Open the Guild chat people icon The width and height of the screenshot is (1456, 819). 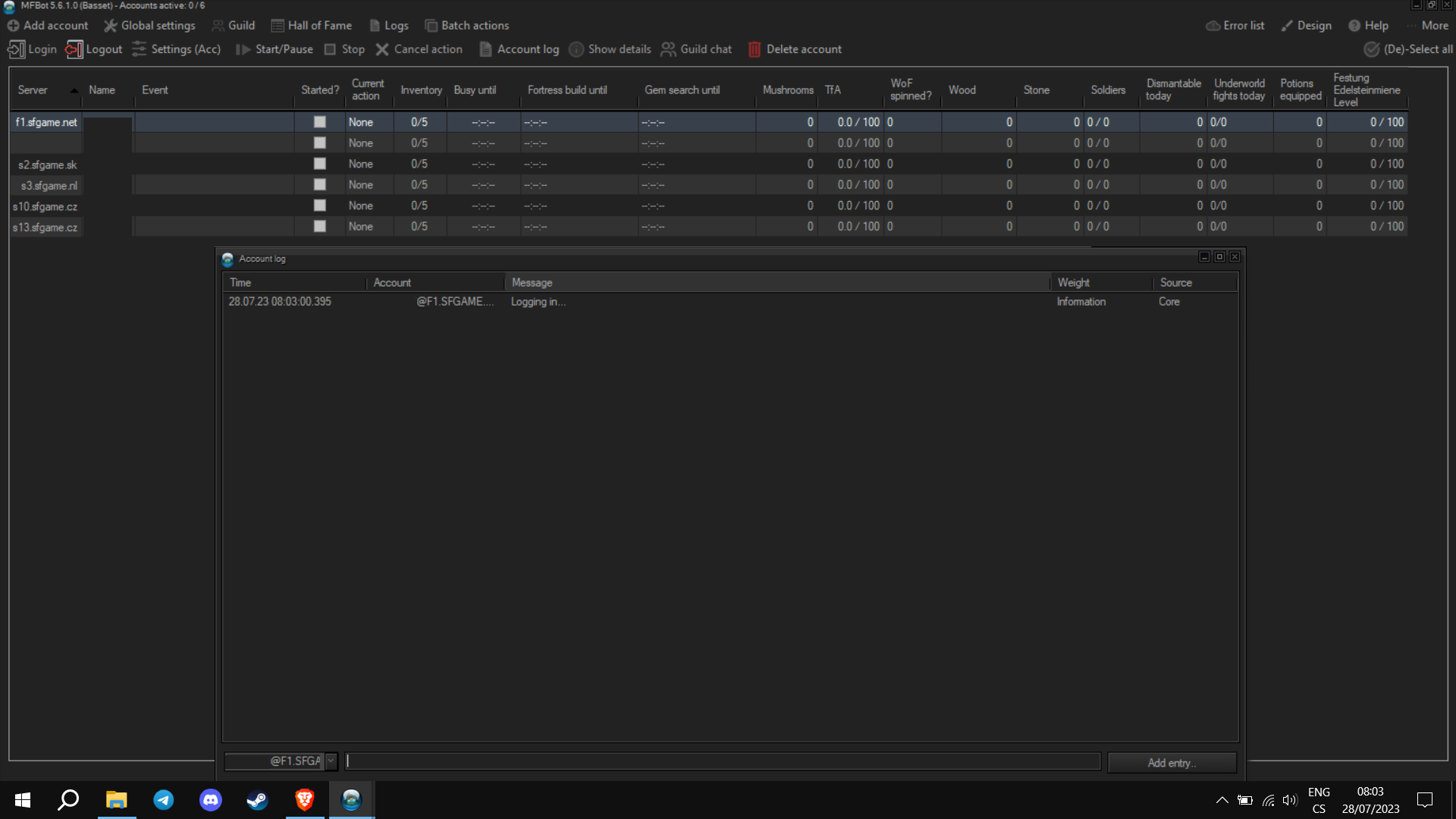pyautogui.click(x=668, y=49)
